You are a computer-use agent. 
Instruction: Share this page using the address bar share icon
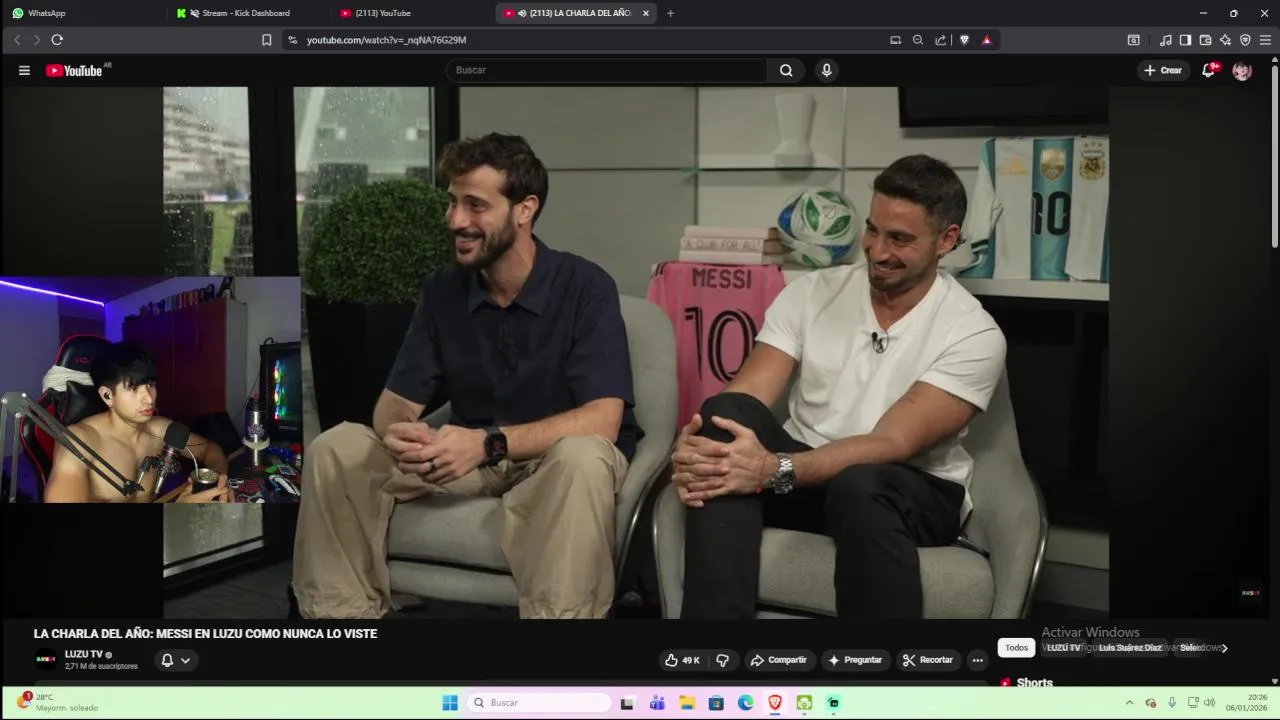point(941,40)
